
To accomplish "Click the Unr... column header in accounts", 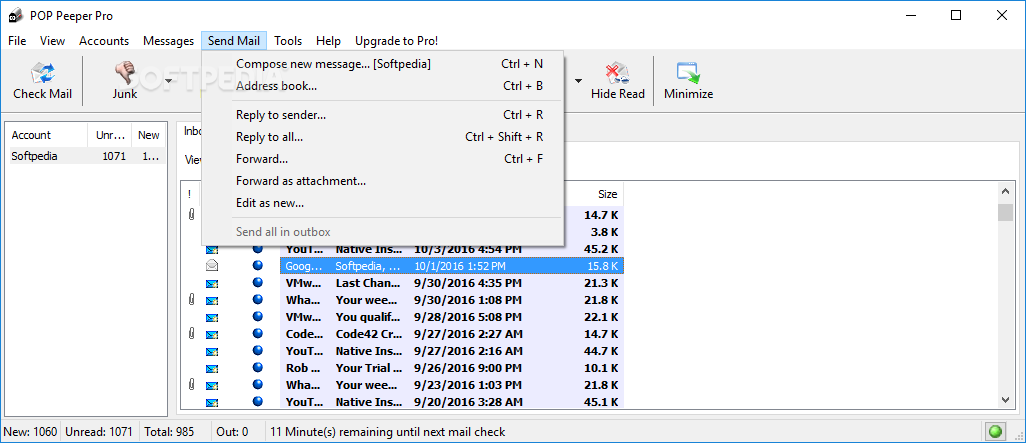I will click(x=110, y=135).
